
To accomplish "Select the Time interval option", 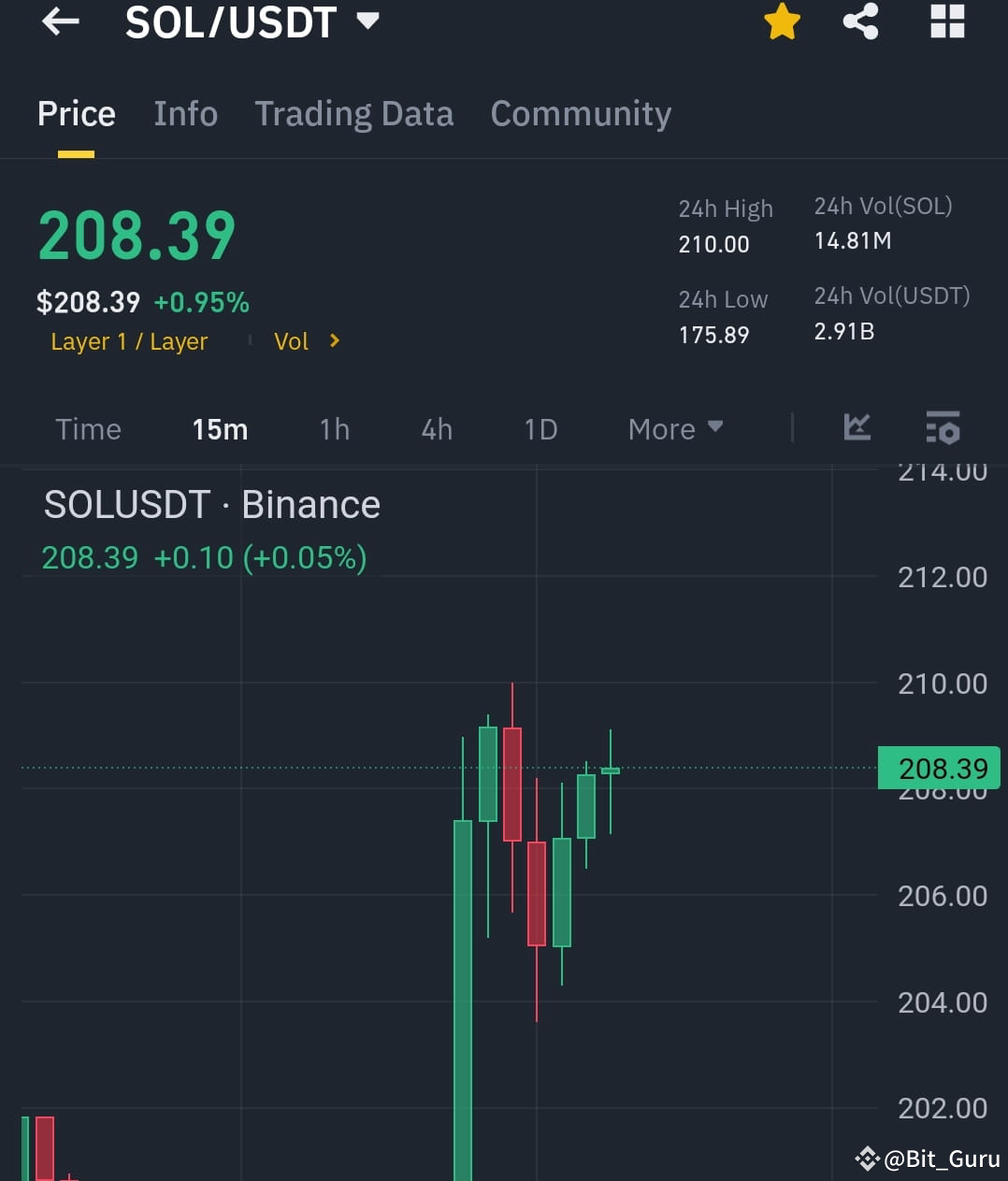I will click(88, 428).
